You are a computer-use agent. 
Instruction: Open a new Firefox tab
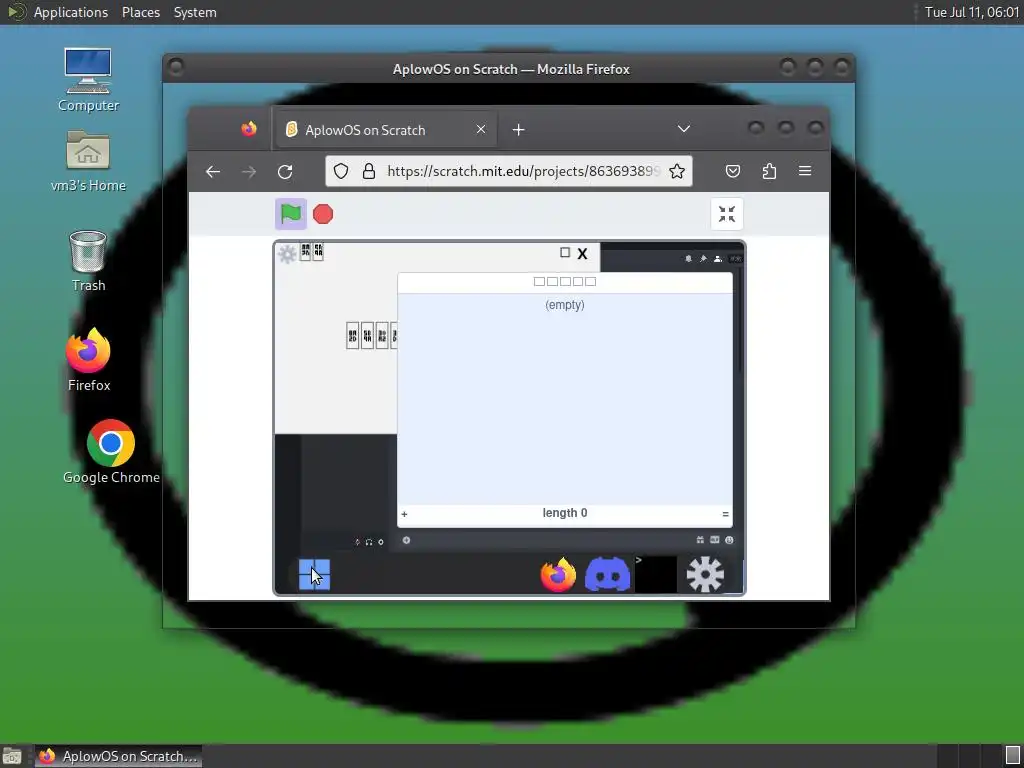[519, 129]
